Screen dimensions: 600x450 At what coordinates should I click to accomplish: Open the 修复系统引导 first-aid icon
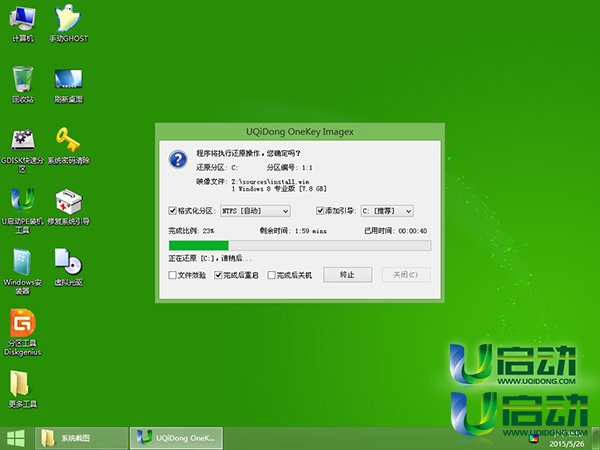(x=68, y=207)
